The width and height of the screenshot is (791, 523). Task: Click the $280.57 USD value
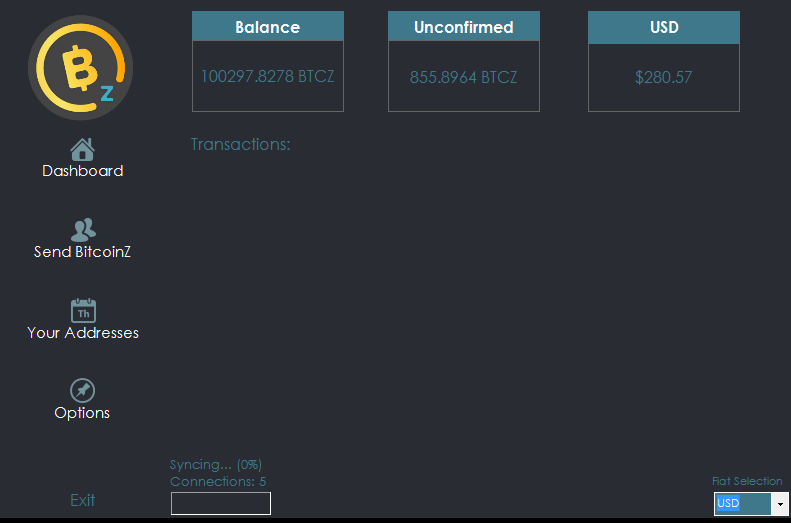pos(663,77)
